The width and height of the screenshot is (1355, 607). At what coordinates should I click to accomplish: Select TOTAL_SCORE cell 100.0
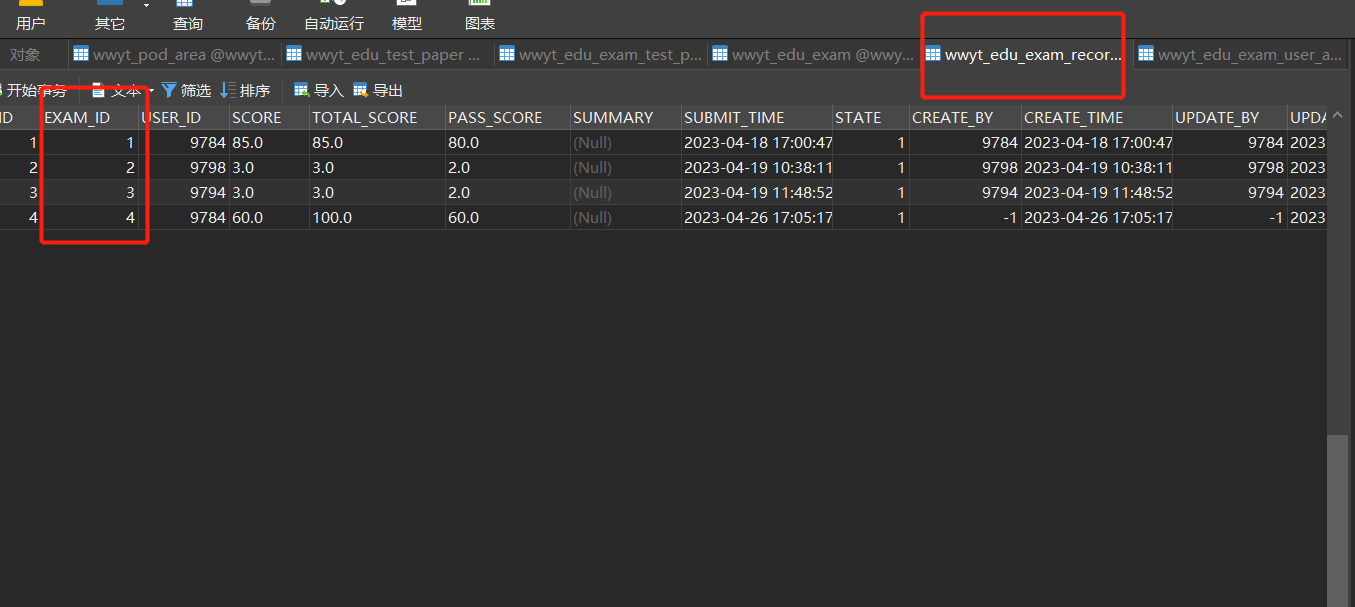tap(377, 217)
